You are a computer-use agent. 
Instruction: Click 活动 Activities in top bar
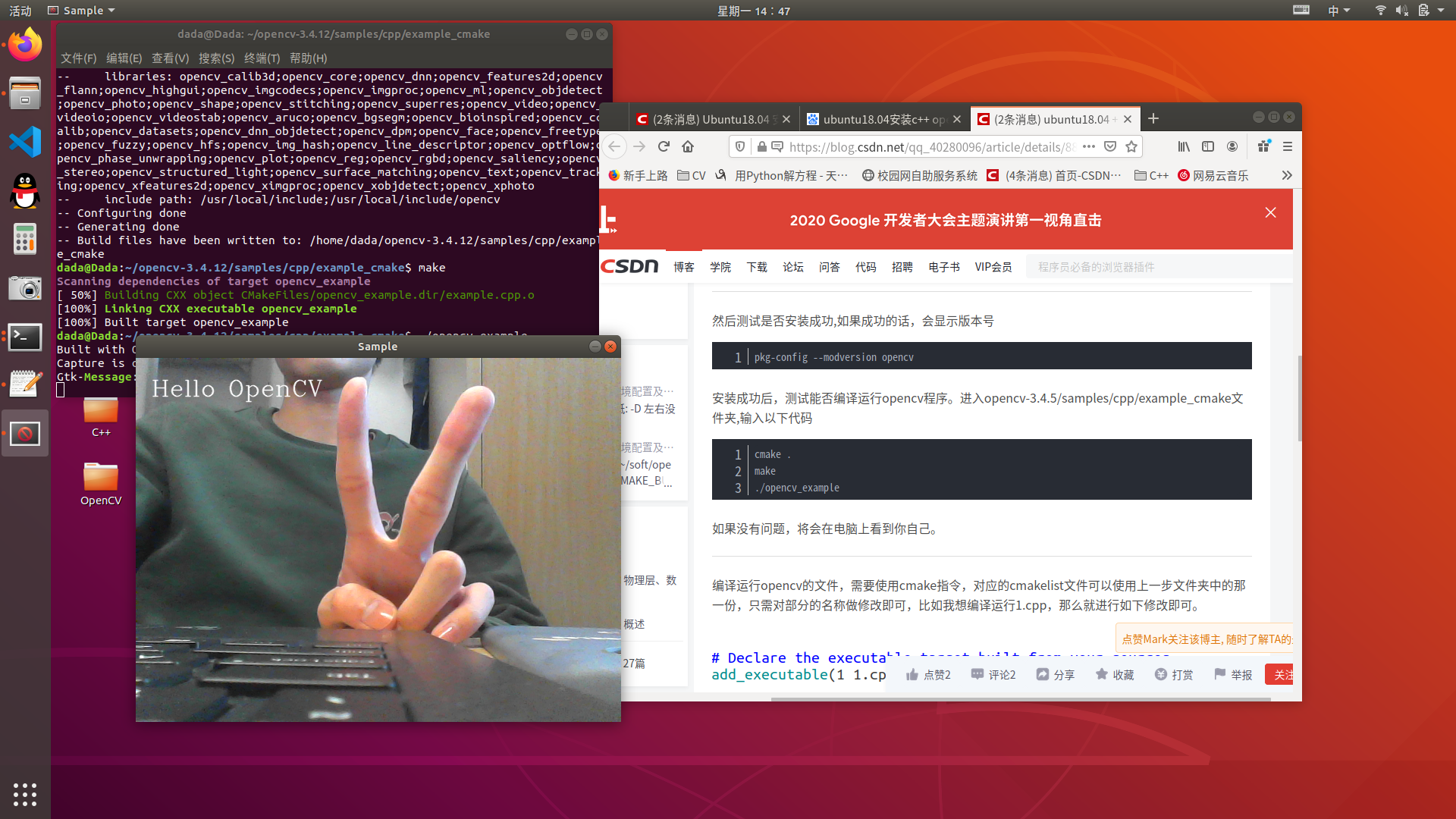coord(20,11)
